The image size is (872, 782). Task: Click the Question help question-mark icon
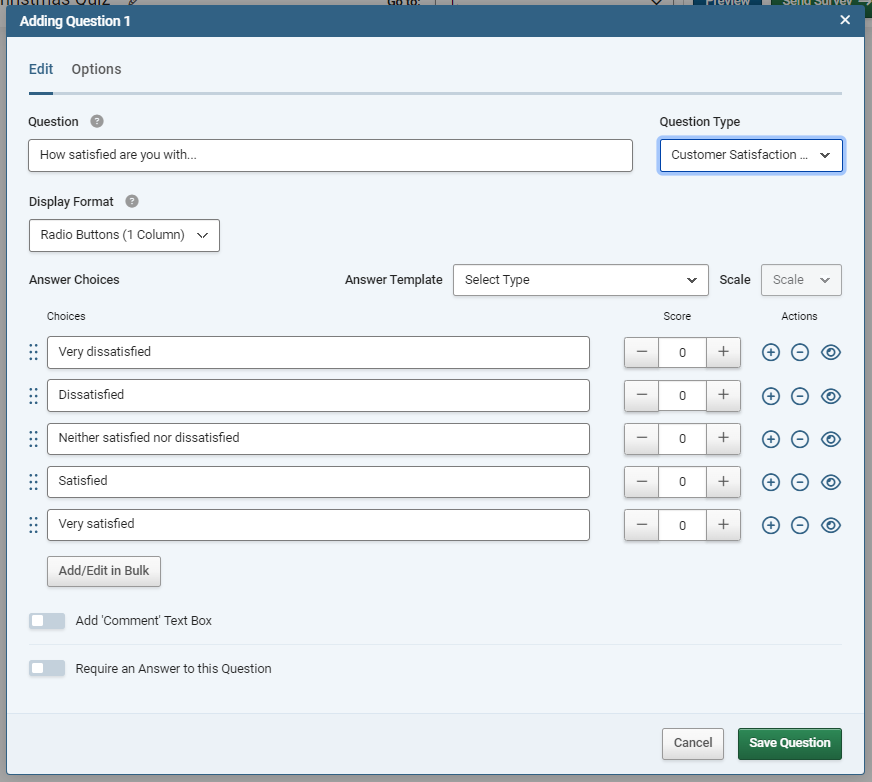coord(97,121)
